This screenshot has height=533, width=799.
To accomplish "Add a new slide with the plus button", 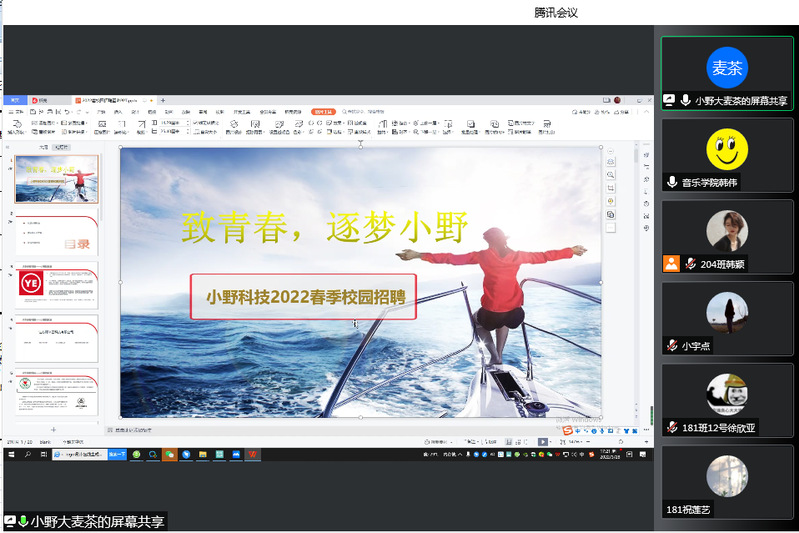I will tap(54, 430).
